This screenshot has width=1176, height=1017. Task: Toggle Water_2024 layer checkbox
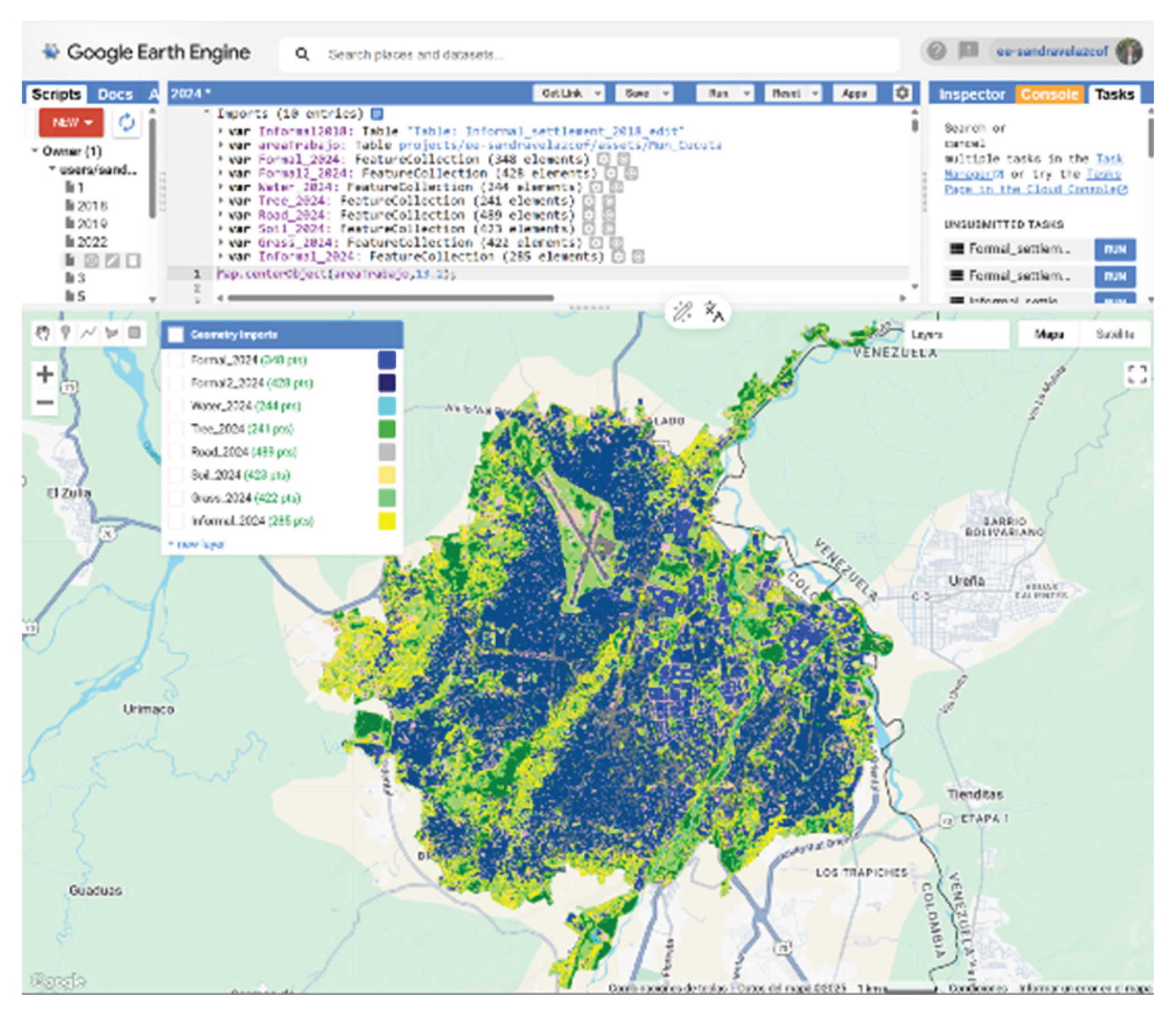[177, 406]
